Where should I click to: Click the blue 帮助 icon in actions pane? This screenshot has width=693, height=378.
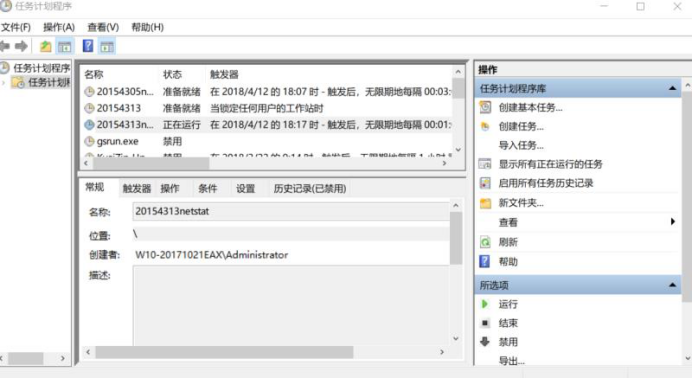[485, 261]
